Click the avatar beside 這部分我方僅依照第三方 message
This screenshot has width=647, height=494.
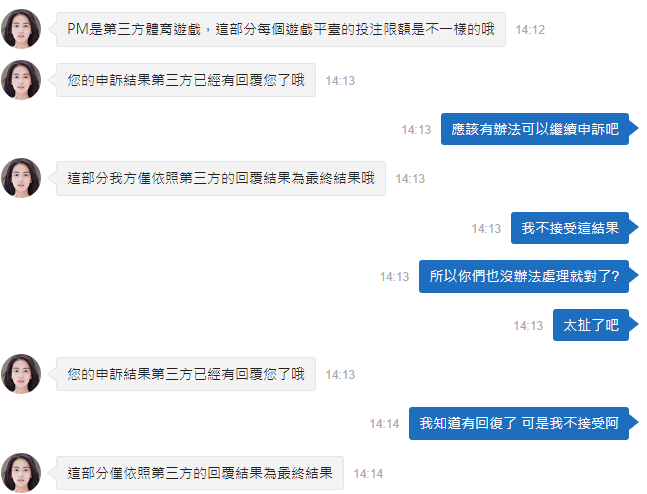click(x=21, y=178)
